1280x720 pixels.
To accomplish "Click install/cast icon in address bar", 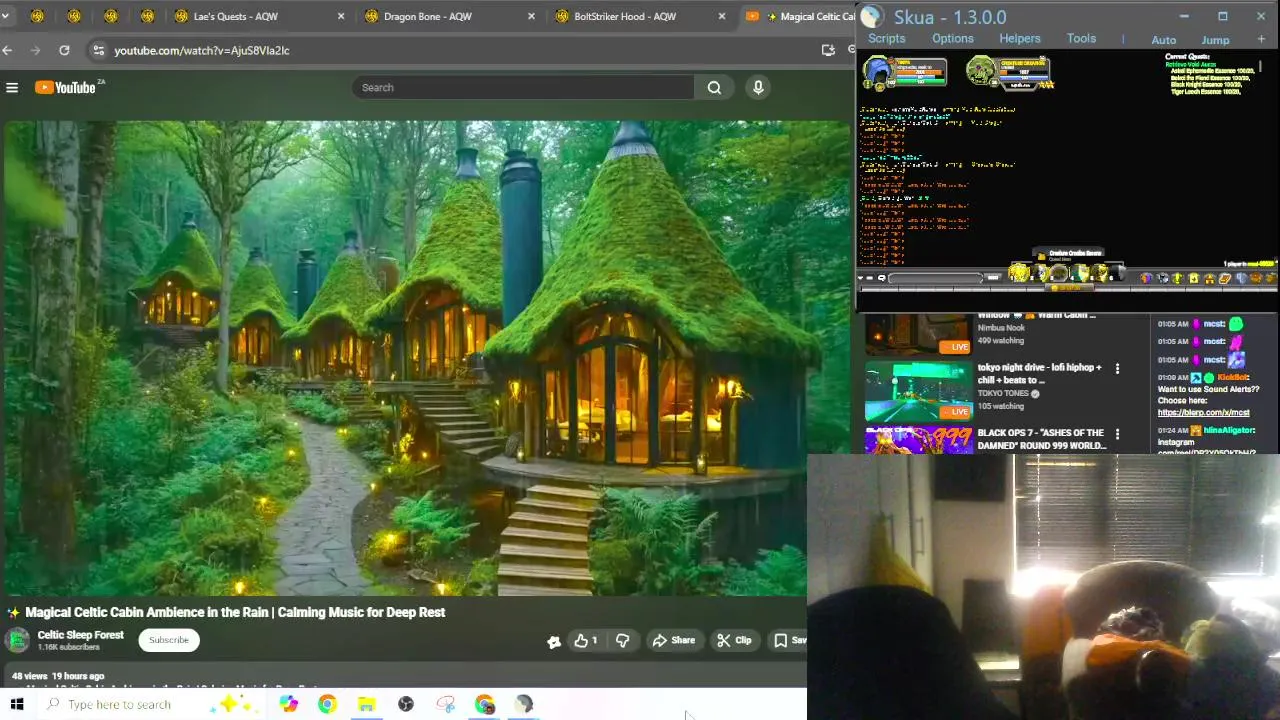I will click(x=828, y=50).
